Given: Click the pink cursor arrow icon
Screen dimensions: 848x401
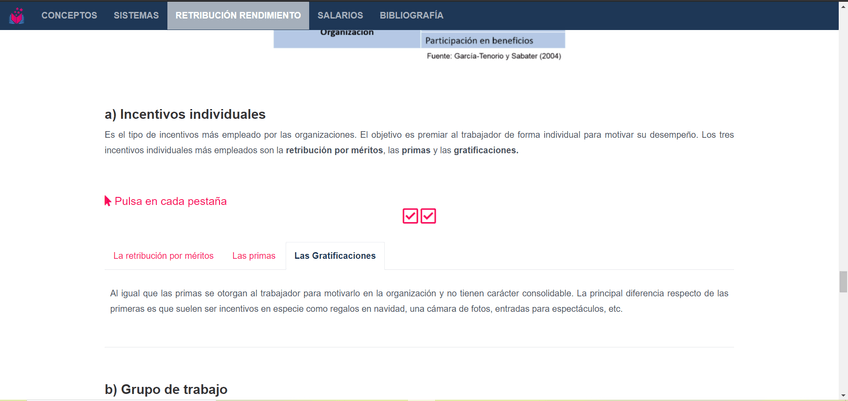Looking at the screenshot, I should (108, 201).
